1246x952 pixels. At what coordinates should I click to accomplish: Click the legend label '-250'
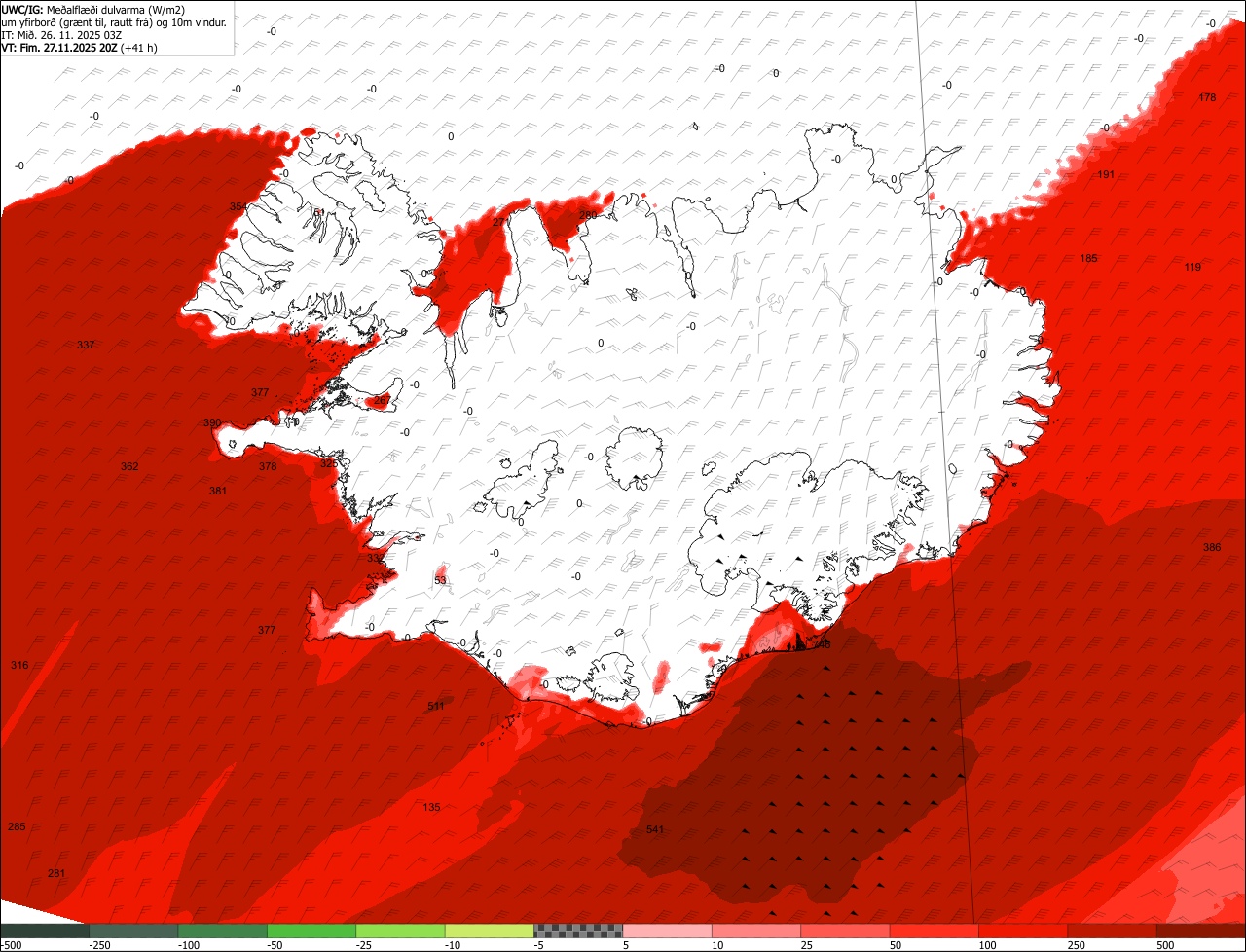(x=99, y=945)
